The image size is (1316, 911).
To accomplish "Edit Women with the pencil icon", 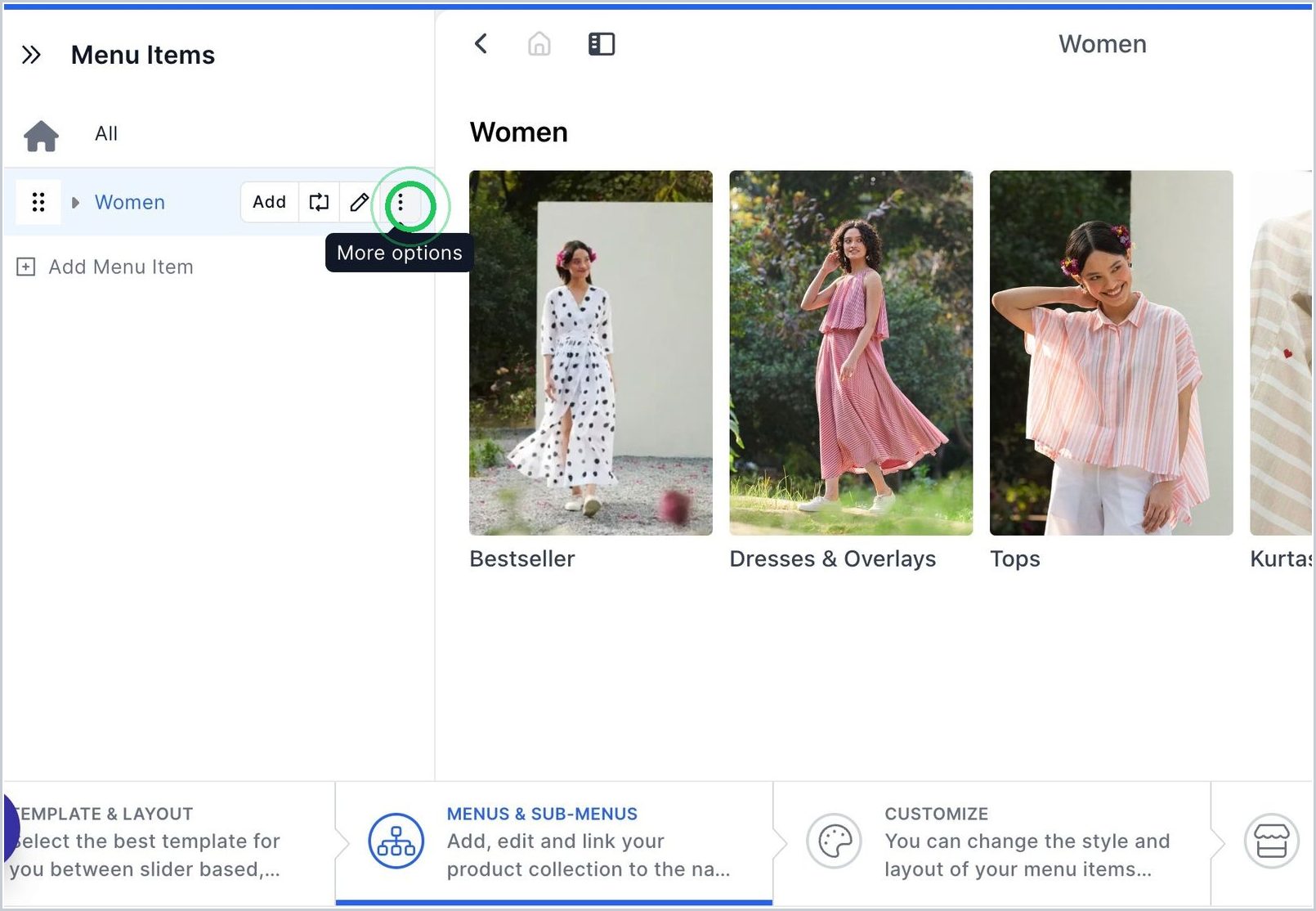I will coord(359,202).
